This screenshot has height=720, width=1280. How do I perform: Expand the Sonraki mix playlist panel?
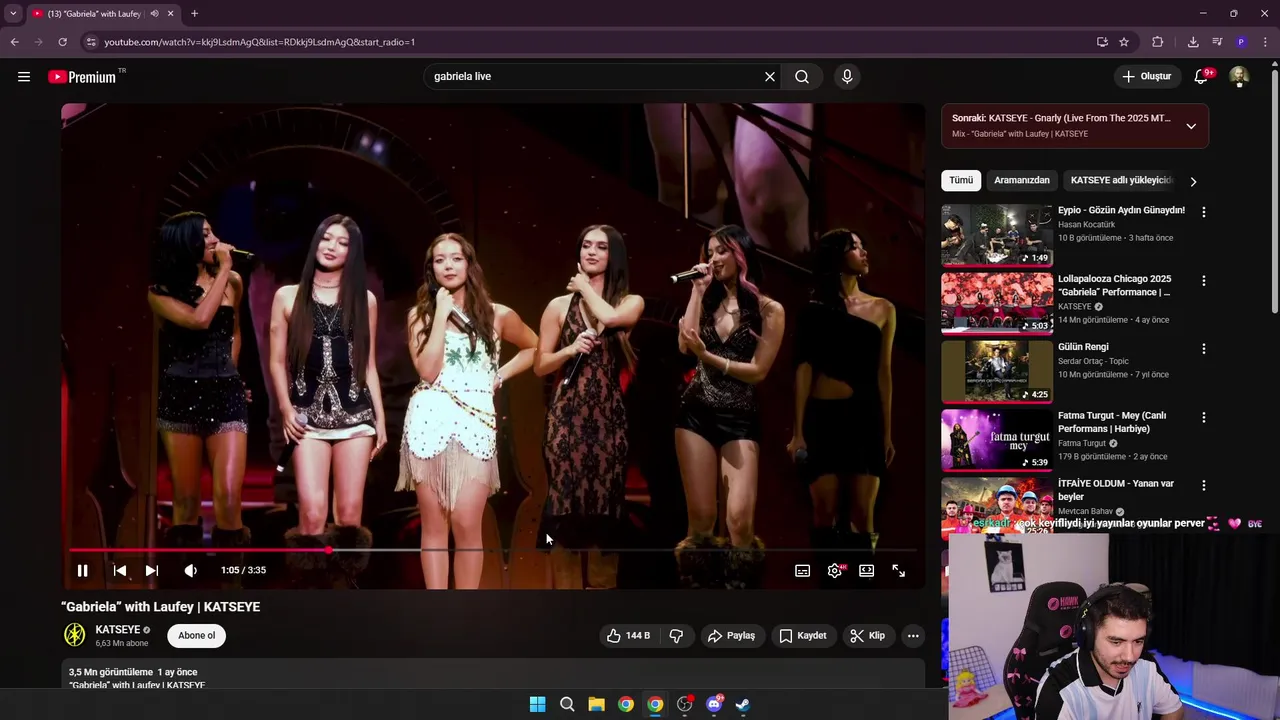(1191, 126)
